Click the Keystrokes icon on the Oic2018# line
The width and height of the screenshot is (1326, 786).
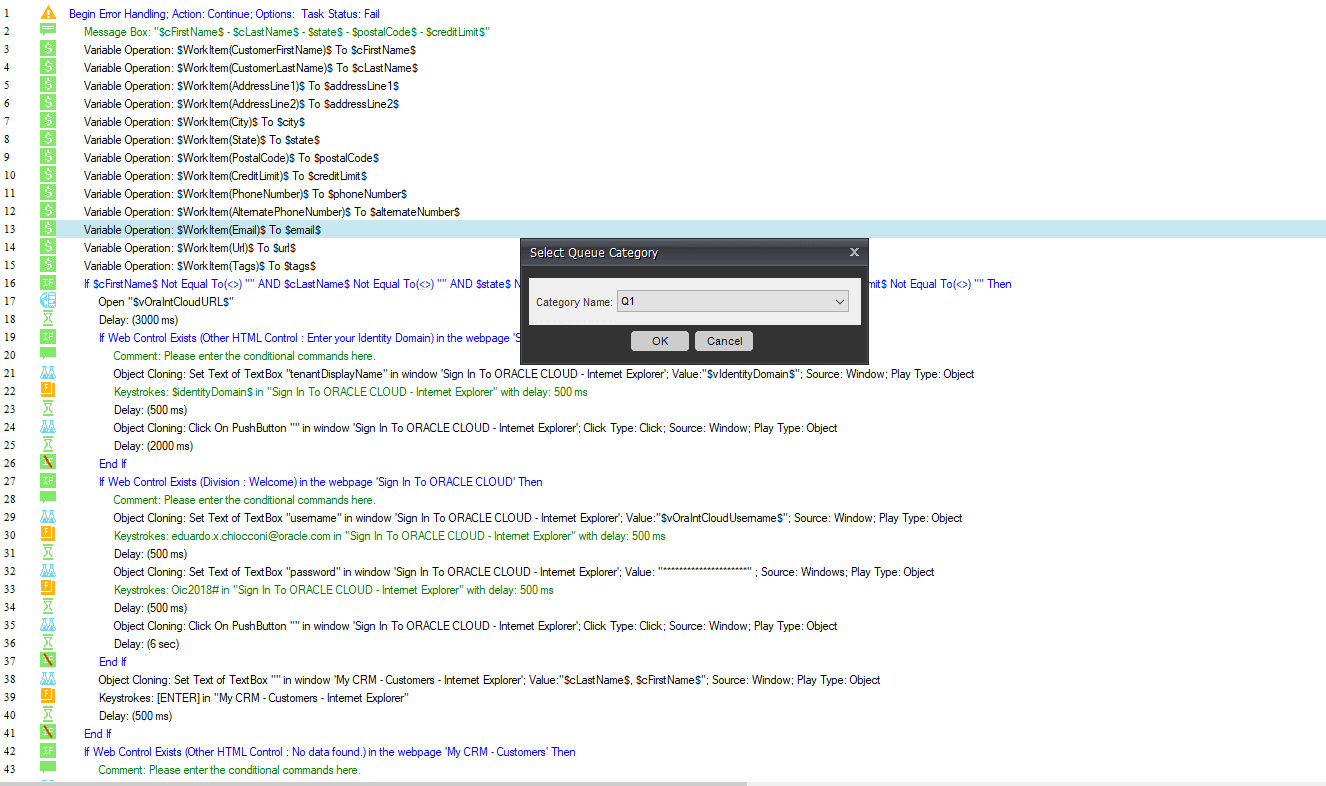(x=47, y=589)
